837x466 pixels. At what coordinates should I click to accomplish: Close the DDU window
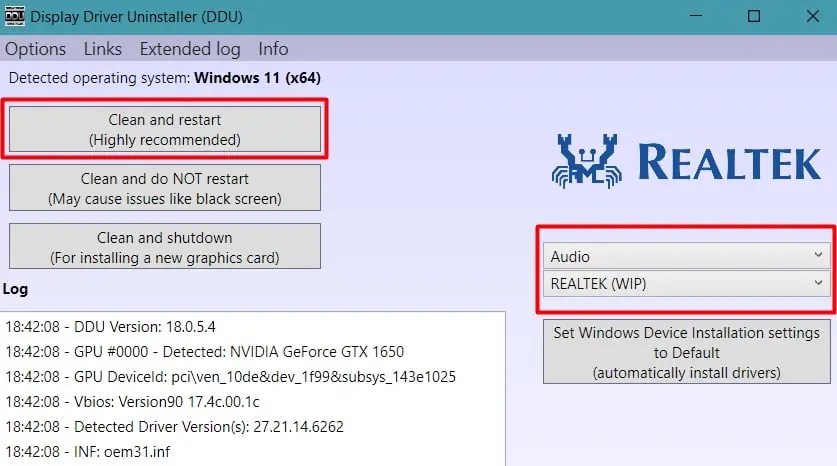(x=812, y=16)
